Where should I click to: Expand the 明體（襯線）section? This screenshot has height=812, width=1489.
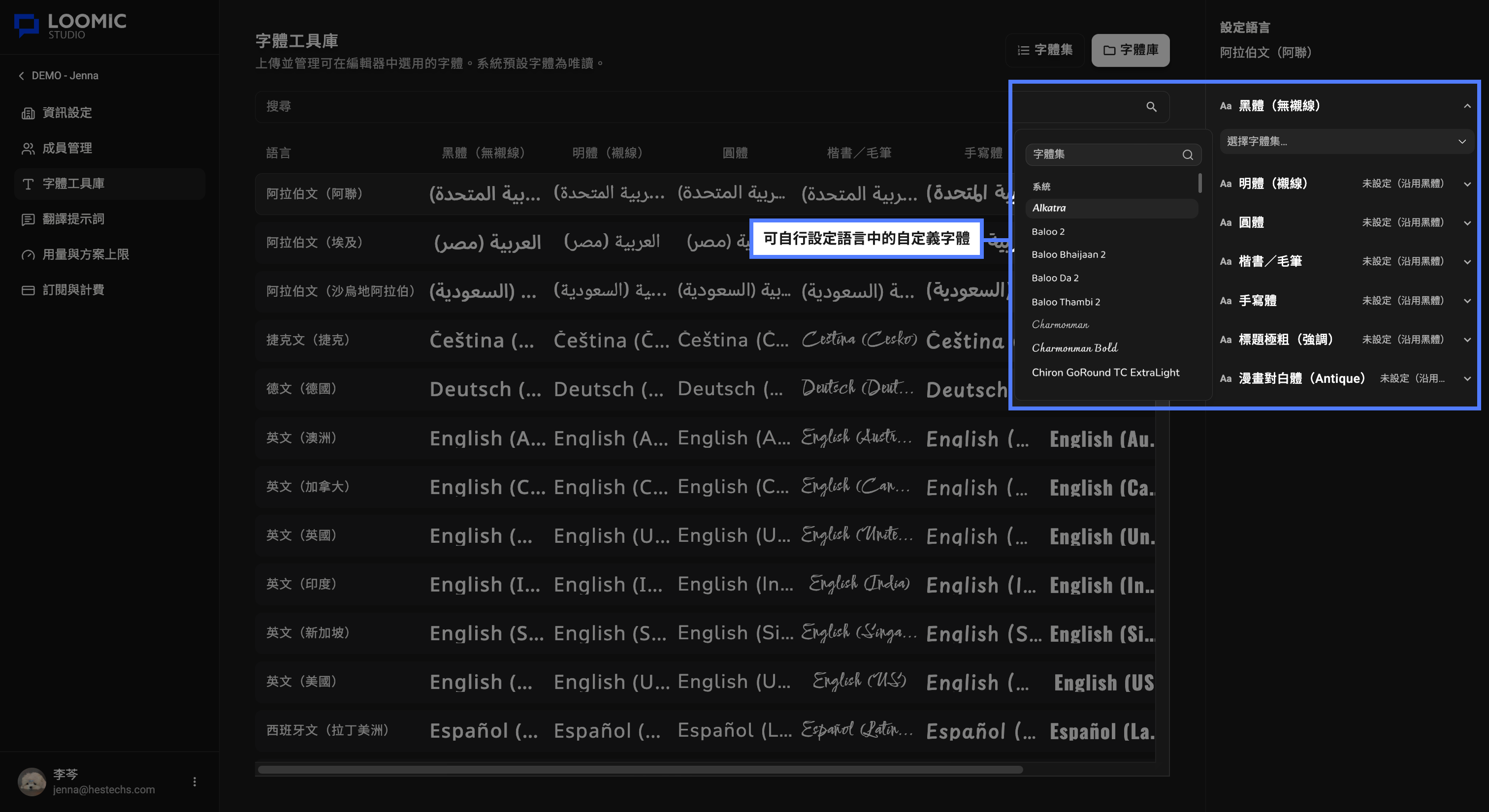[x=1466, y=184]
